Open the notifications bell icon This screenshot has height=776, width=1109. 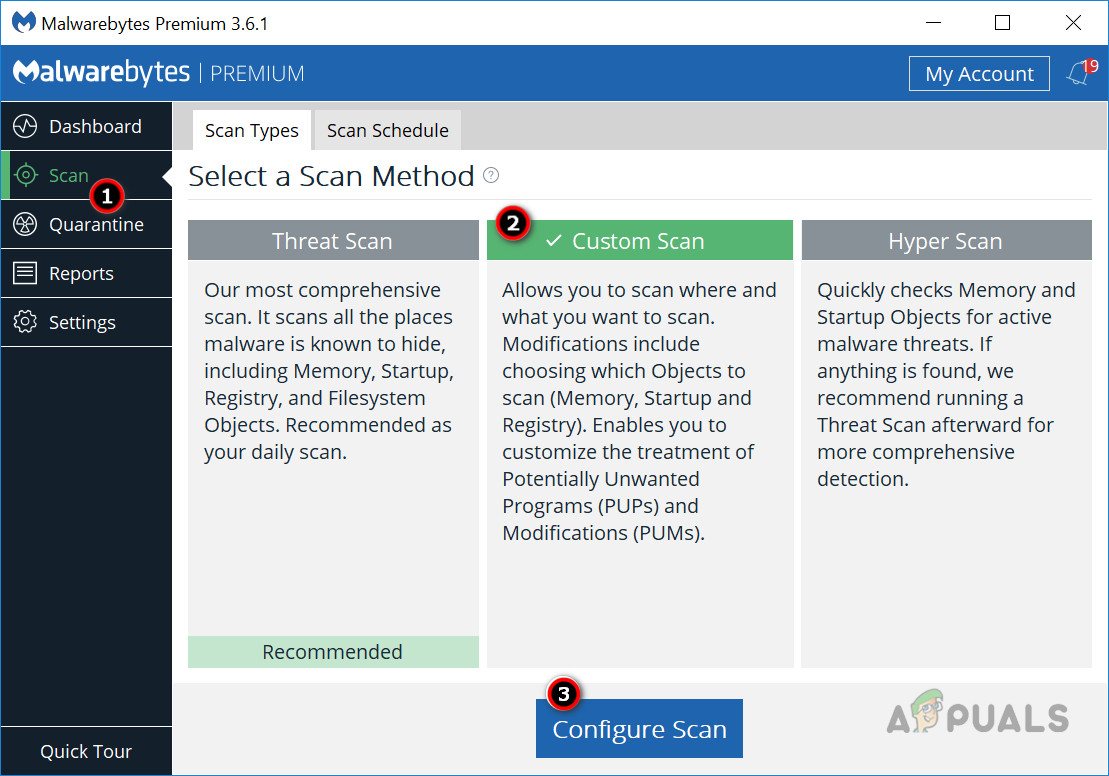[1076, 74]
